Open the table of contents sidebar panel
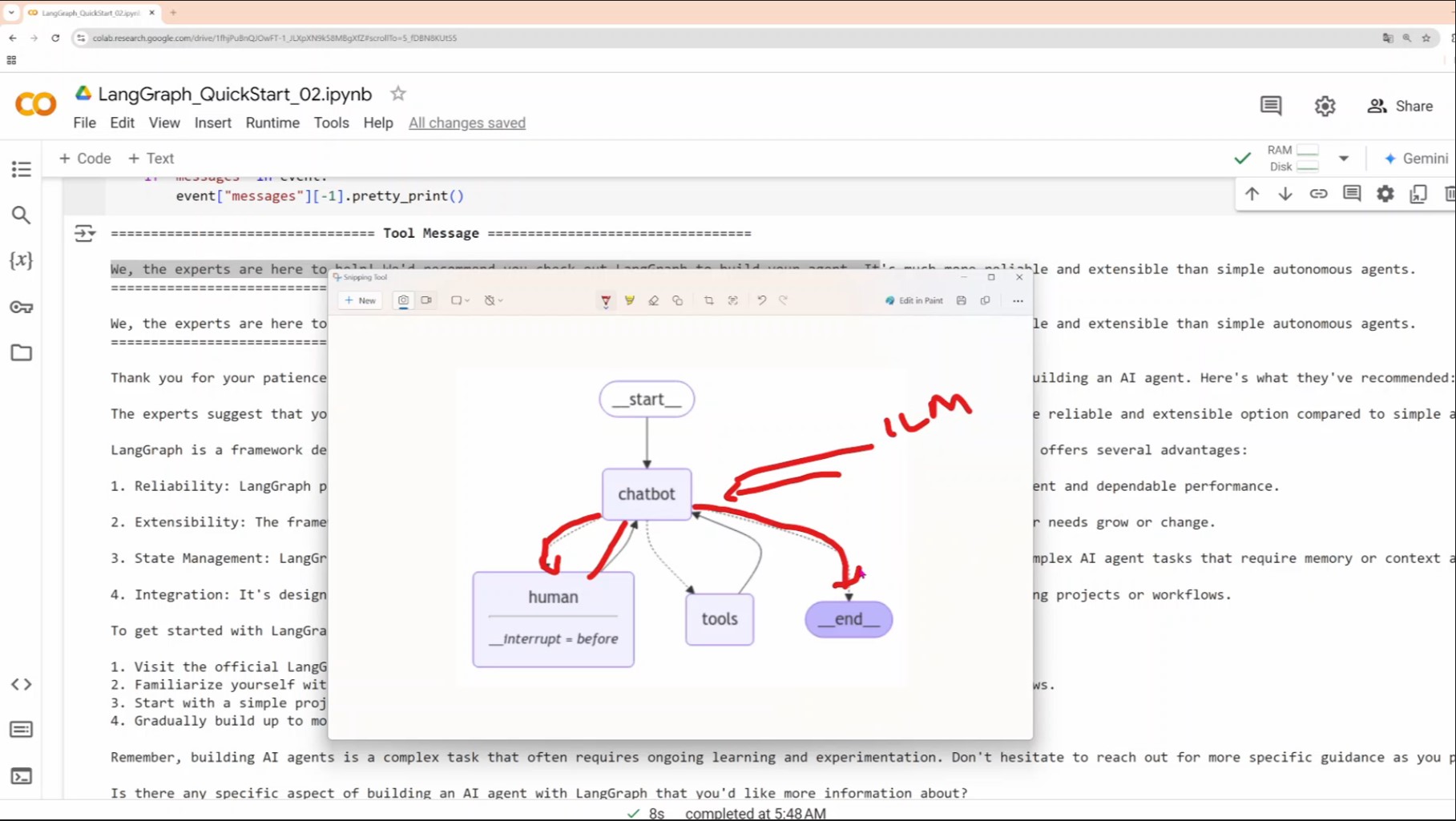Viewport: 1456px width, 821px height. coord(22,169)
